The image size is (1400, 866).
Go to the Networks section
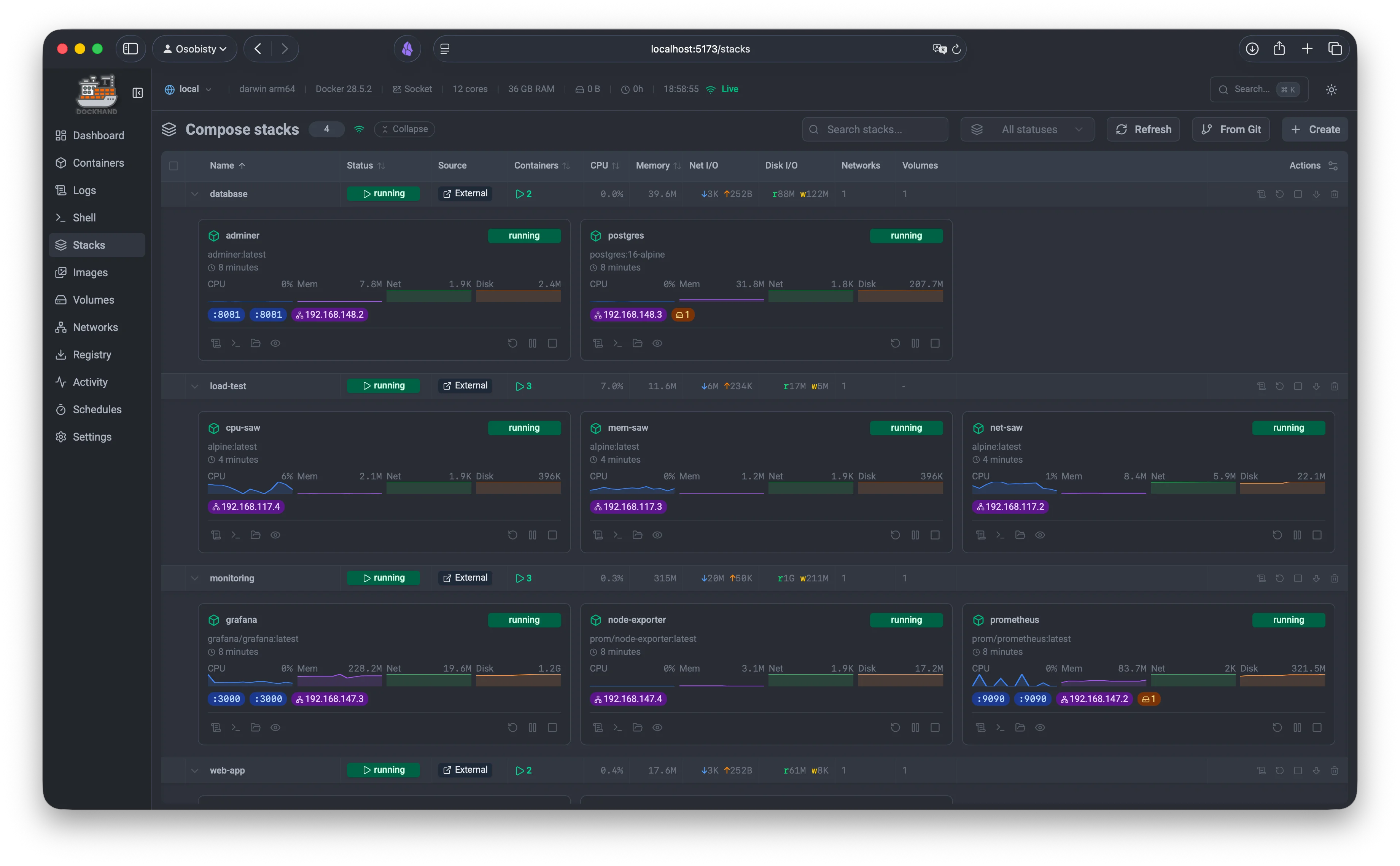94,327
